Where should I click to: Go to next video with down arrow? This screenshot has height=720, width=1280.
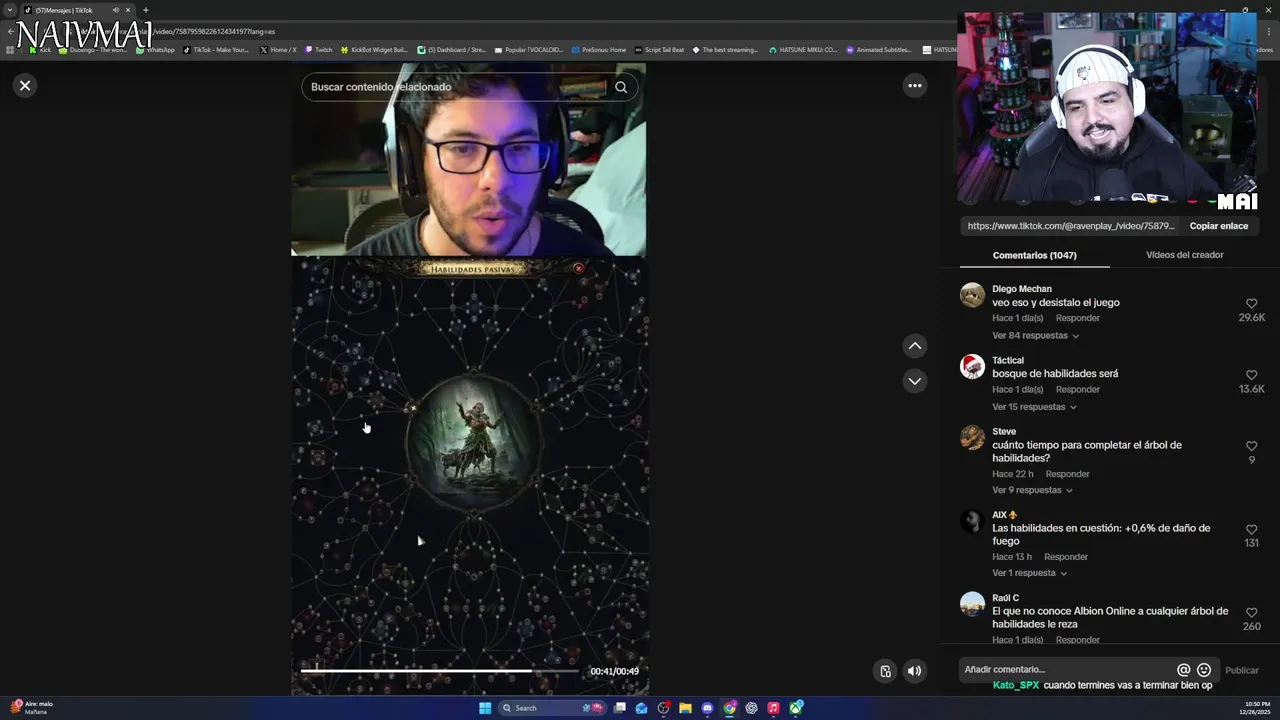pyautogui.click(x=914, y=381)
